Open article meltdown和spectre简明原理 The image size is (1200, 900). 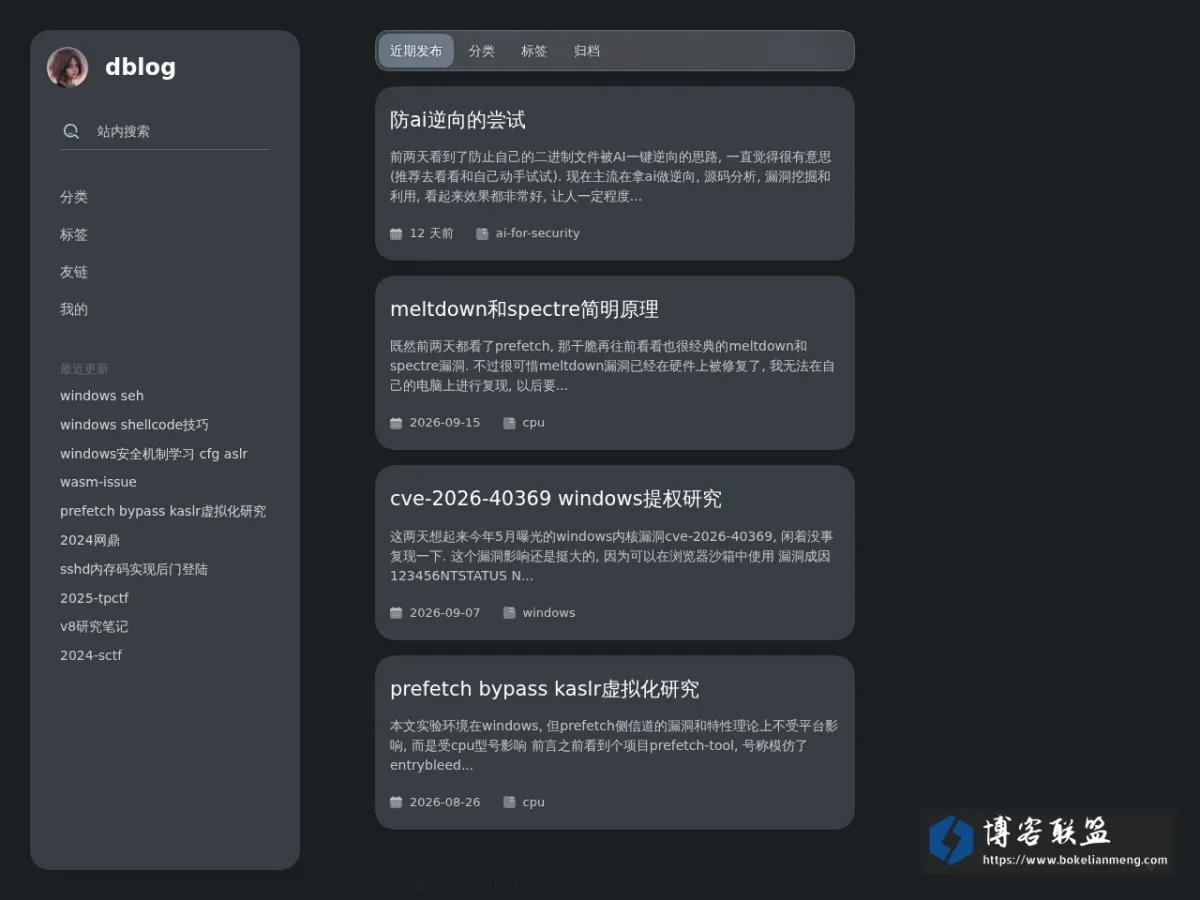point(524,309)
